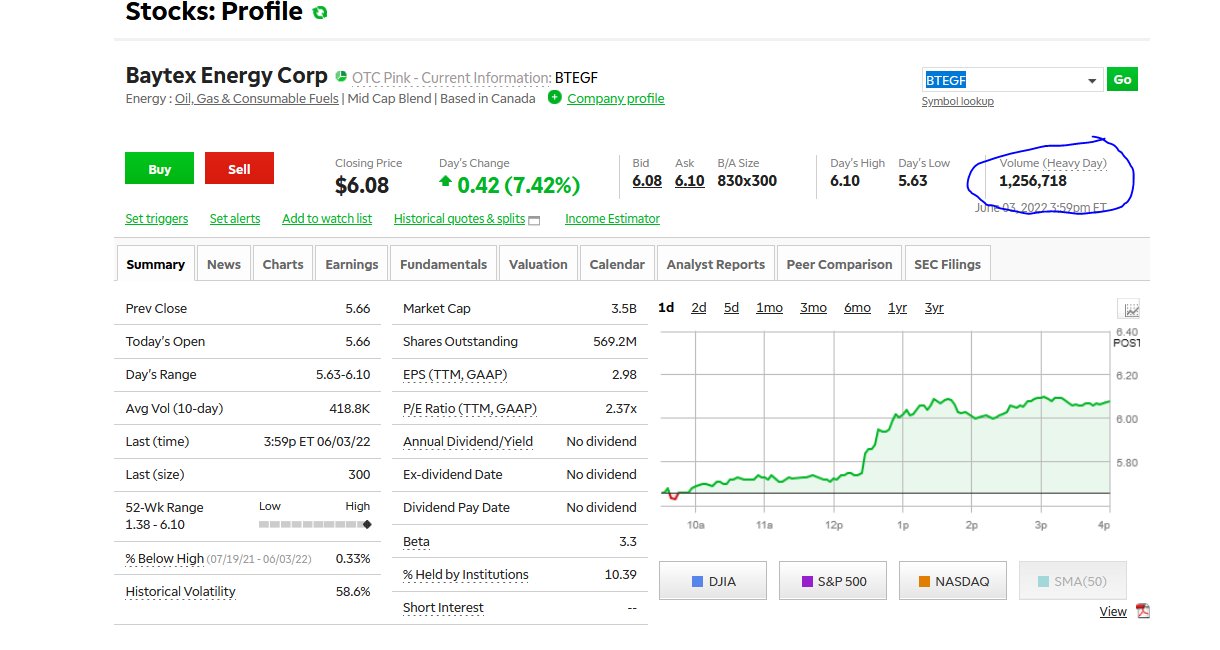Select the 1mo chart range
The image size is (1220, 650).
tap(769, 308)
